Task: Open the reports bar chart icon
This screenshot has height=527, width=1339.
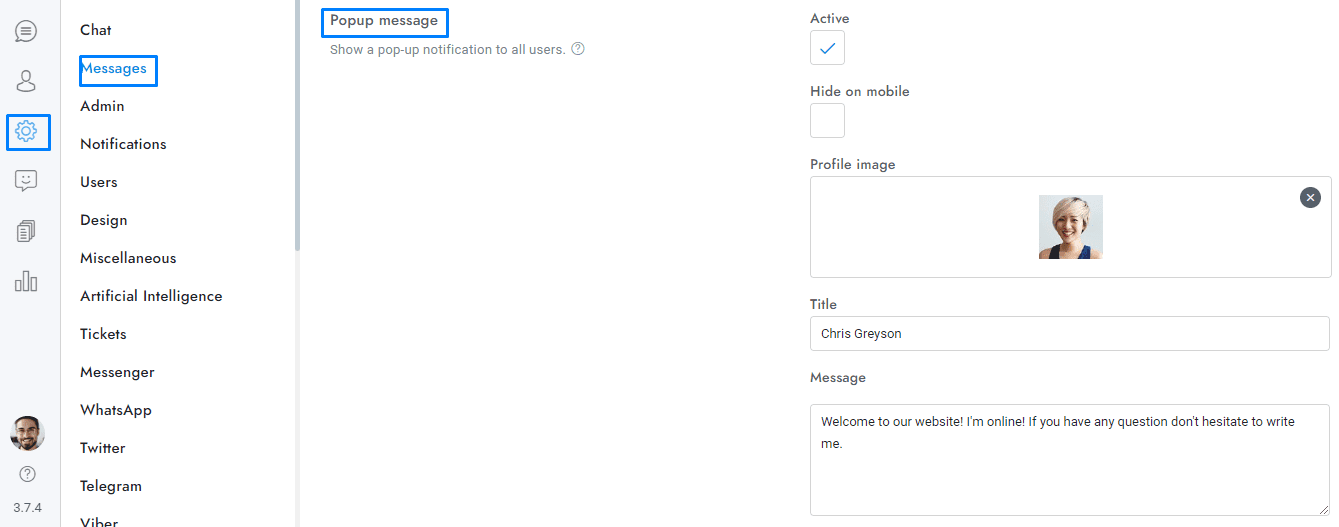Action: (x=26, y=281)
